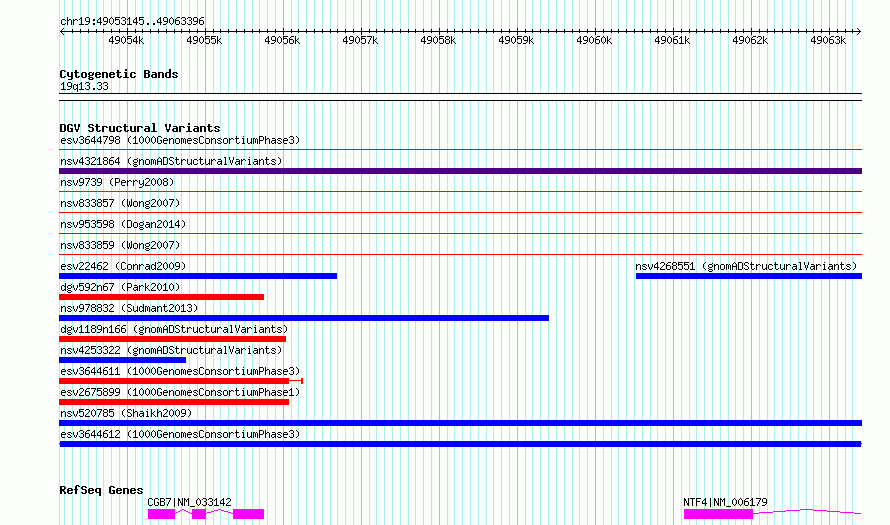The width and height of the screenshot is (890, 525).
Task: Click the 19q13.33 band label
Action: pyautogui.click(x=84, y=86)
